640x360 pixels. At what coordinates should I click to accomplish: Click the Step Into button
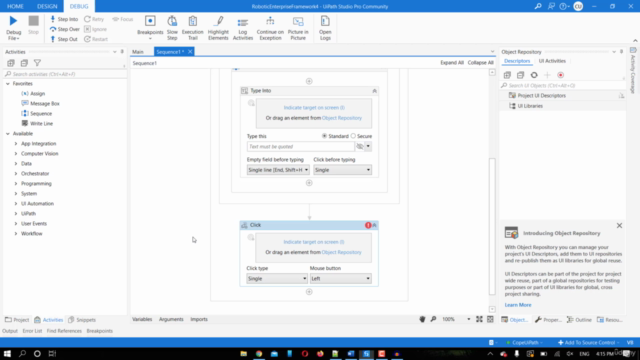click(x=64, y=19)
